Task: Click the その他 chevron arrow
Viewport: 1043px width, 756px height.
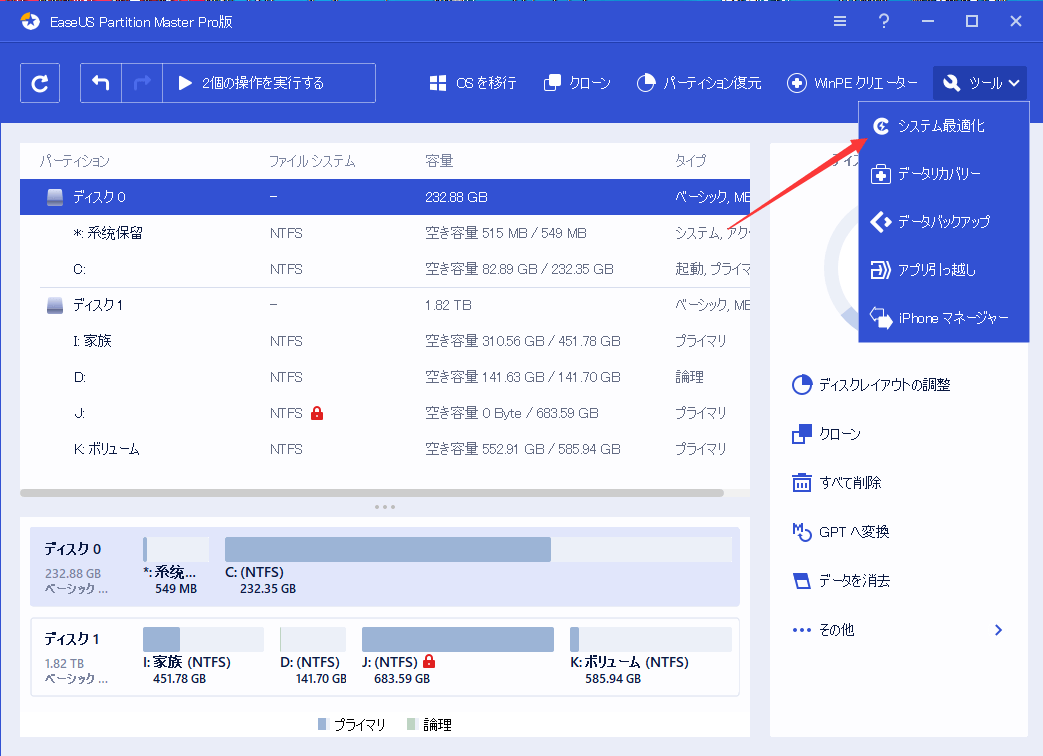Action: coord(998,630)
